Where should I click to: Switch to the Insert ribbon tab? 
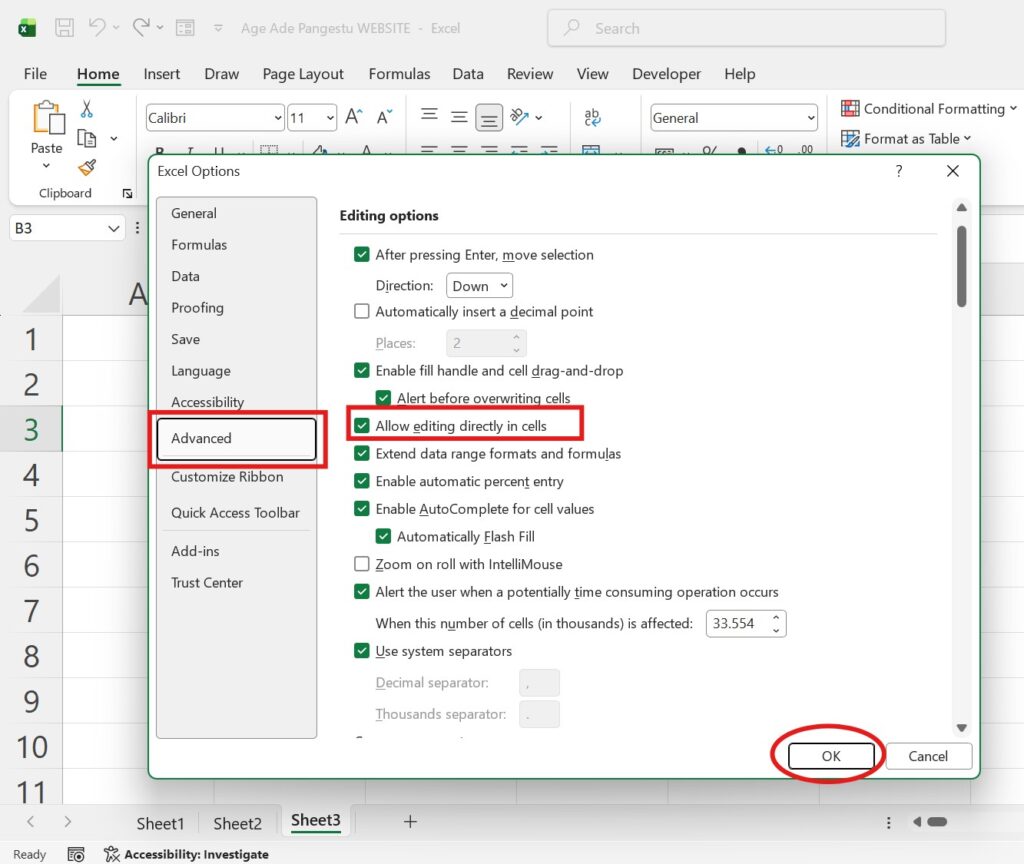(161, 74)
